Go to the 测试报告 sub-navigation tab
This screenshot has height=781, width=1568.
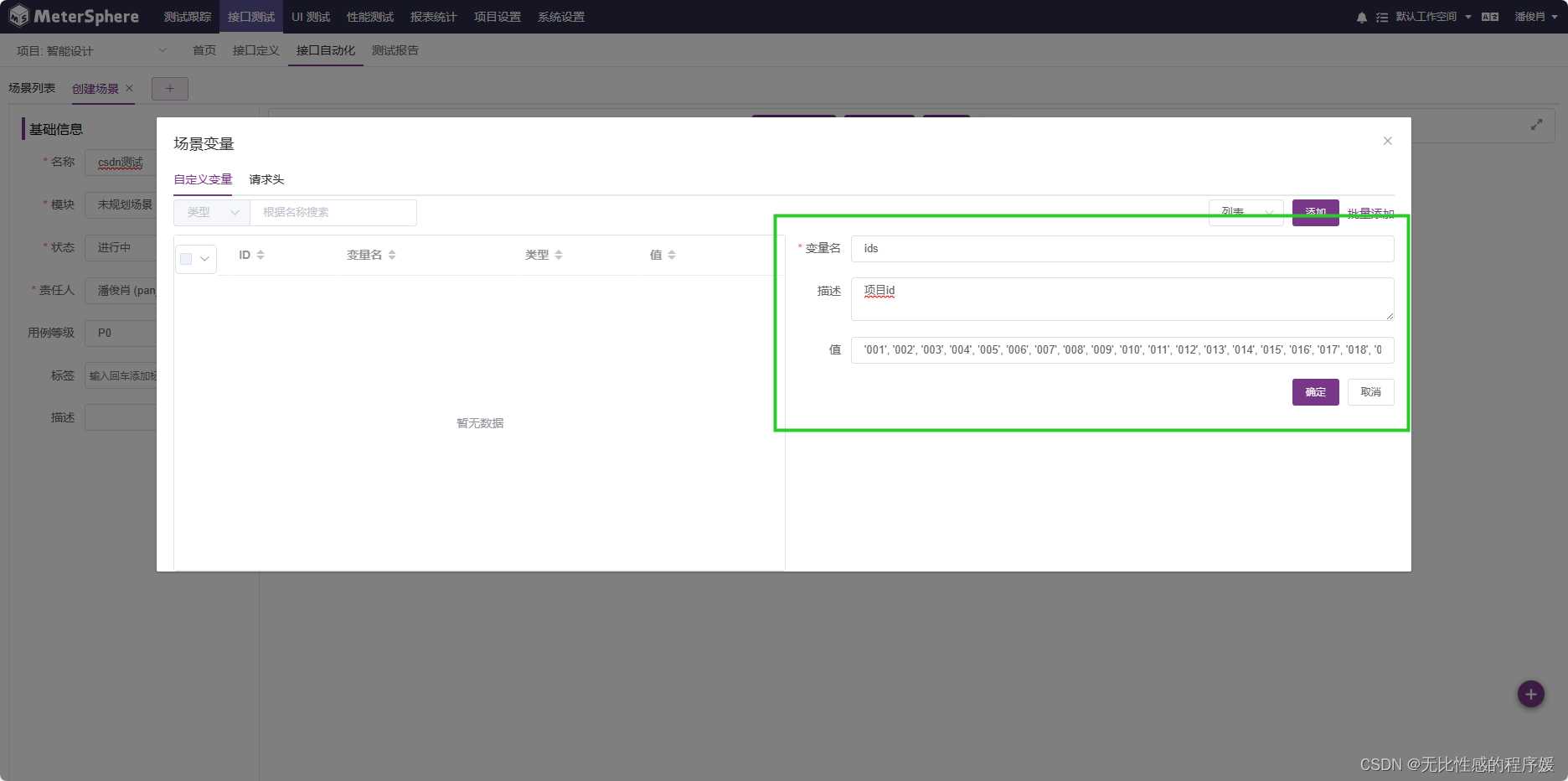coord(395,50)
